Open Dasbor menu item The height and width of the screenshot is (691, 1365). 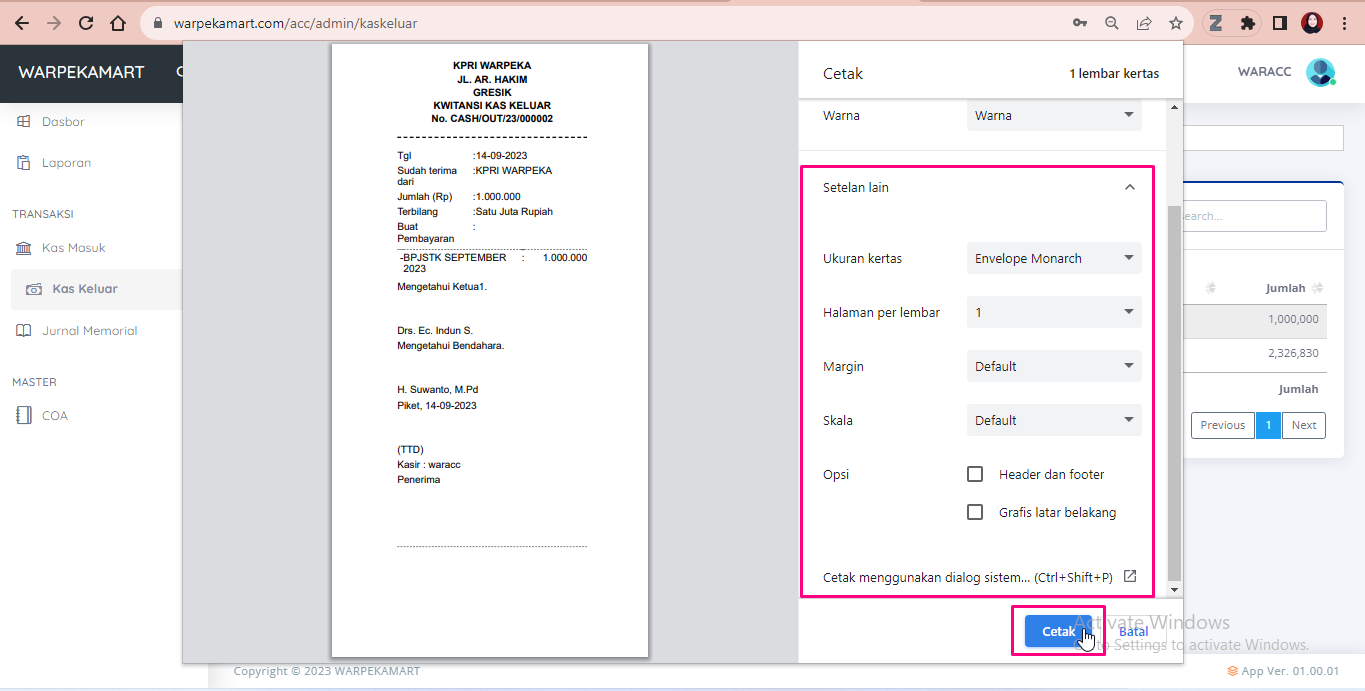coord(63,122)
